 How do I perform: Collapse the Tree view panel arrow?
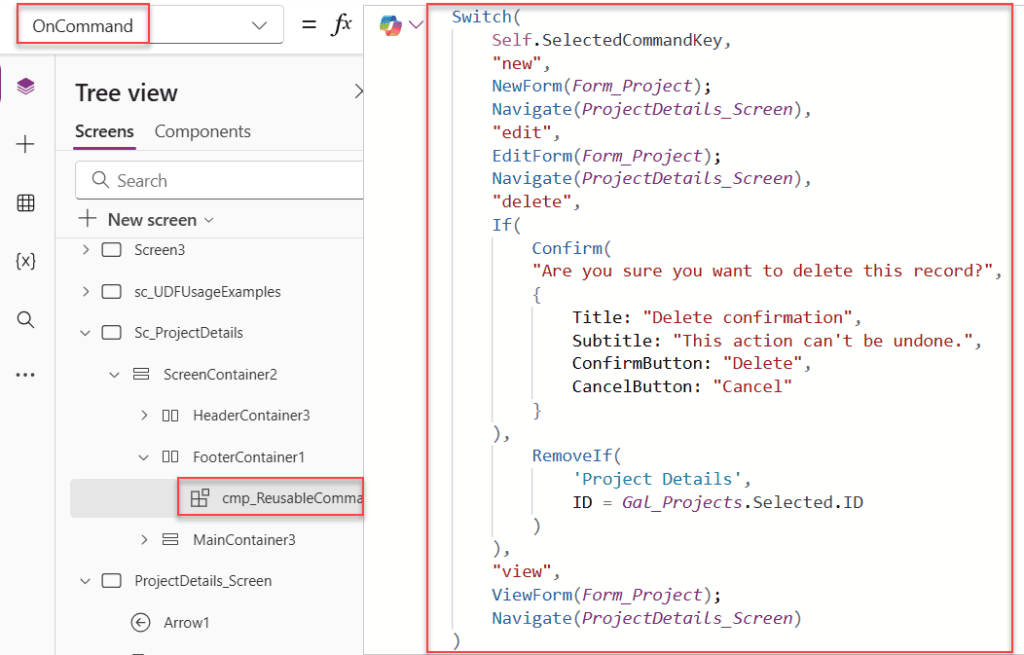[358, 91]
